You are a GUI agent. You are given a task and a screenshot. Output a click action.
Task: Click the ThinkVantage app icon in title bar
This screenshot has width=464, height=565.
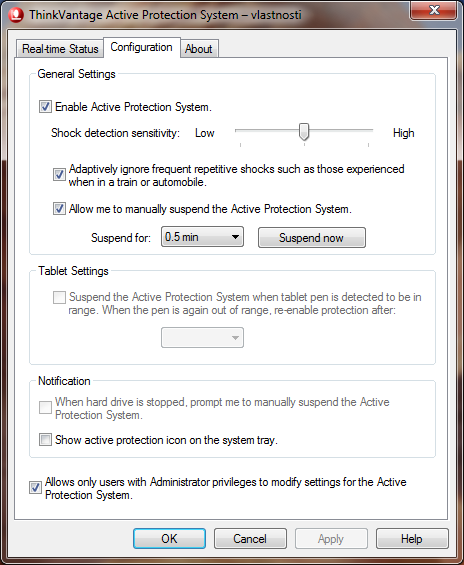coord(16,15)
